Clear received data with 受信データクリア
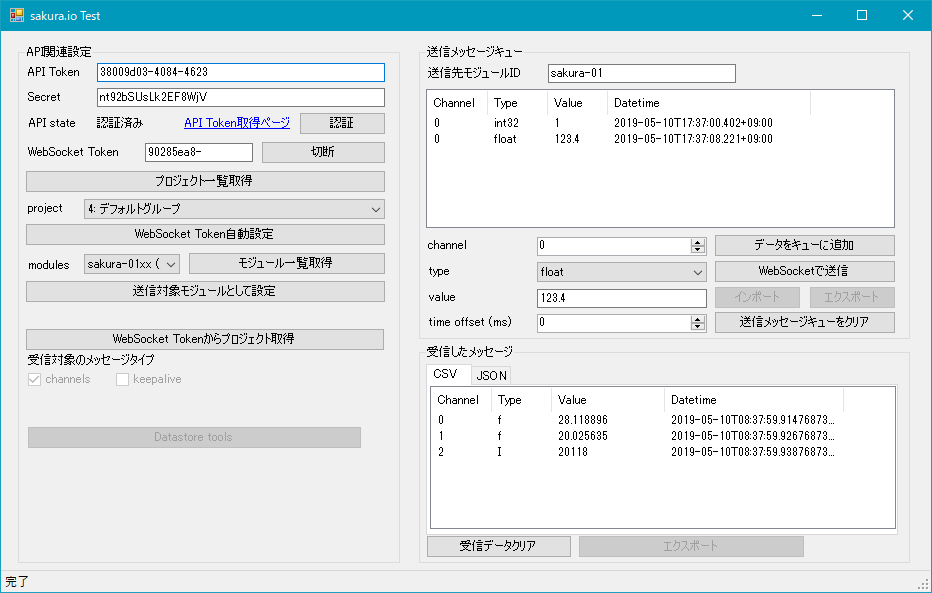932x593 pixels. [x=498, y=546]
